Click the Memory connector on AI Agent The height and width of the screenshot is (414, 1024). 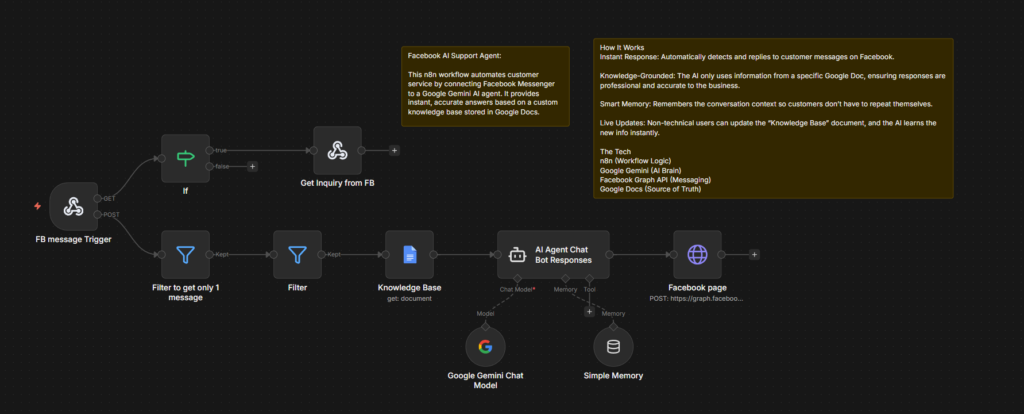(565, 279)
